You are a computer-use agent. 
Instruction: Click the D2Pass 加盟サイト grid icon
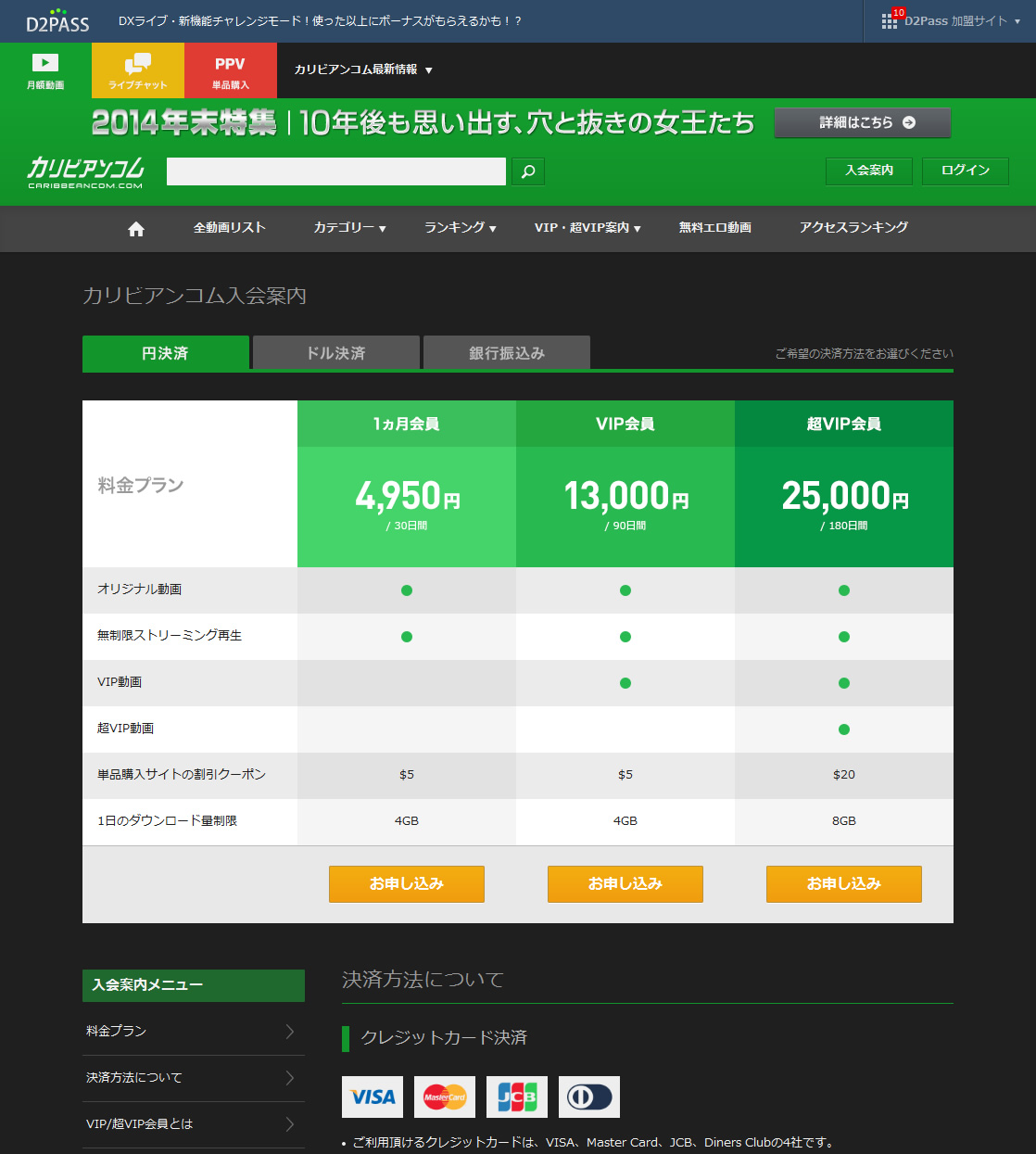point(890,21)
